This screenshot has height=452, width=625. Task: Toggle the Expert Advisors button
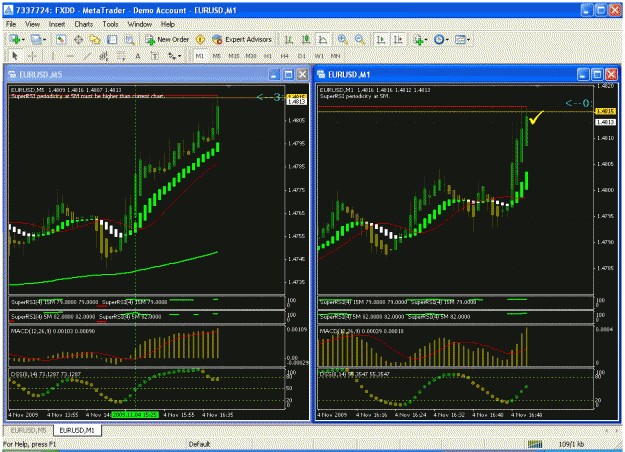(242, 39)
